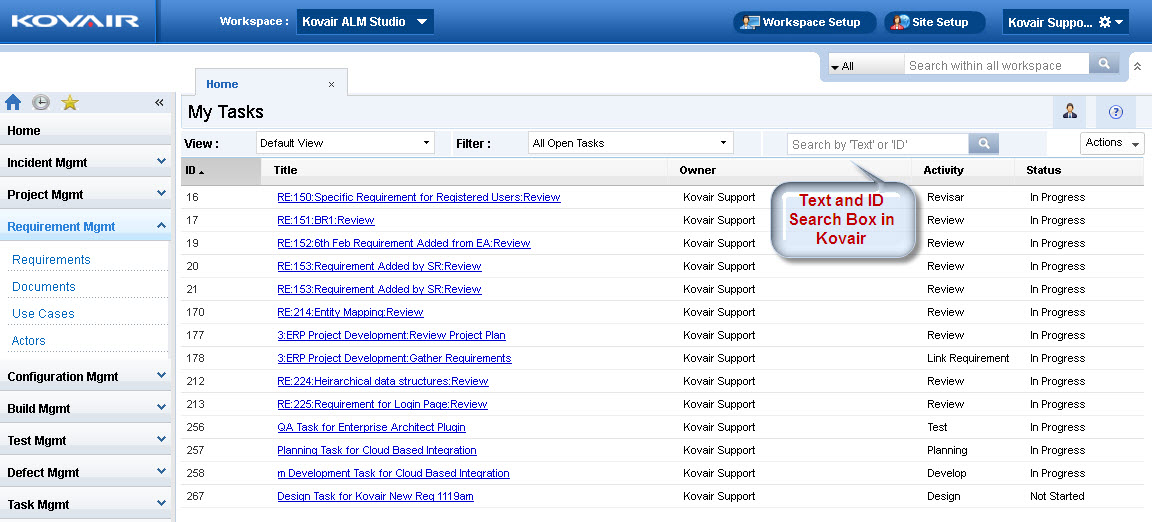Click the Search within all workspace field
Viewport: 1152px width, 522px height.
coord(996,65)
